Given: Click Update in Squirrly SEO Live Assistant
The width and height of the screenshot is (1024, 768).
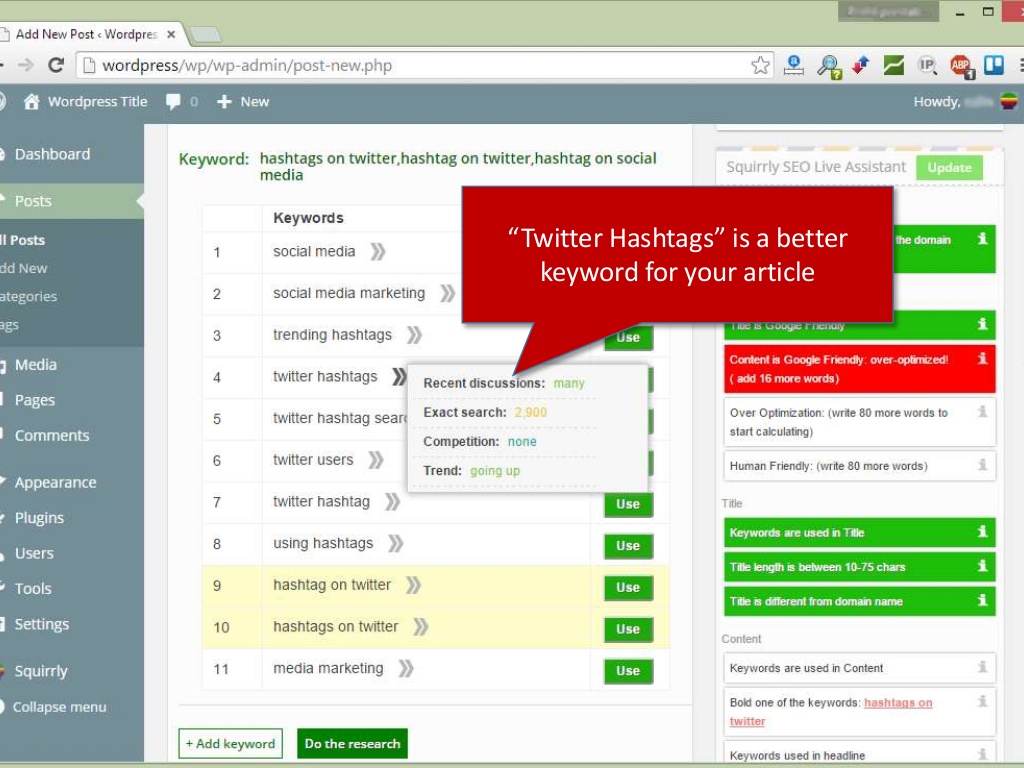Looking at the screenshot, I should tap(950, 167).
